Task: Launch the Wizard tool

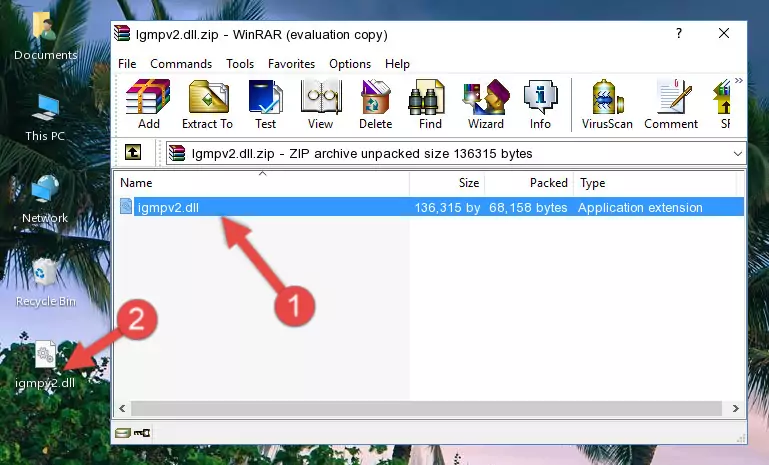Action: 486,104
